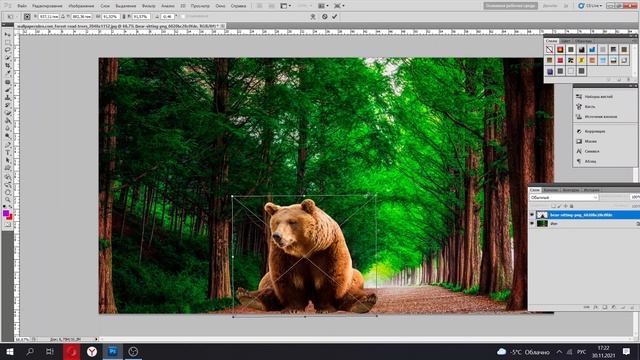Select the Фон layer thumbnail
This screenshot has height=360, width=640.
coord(542,224)
